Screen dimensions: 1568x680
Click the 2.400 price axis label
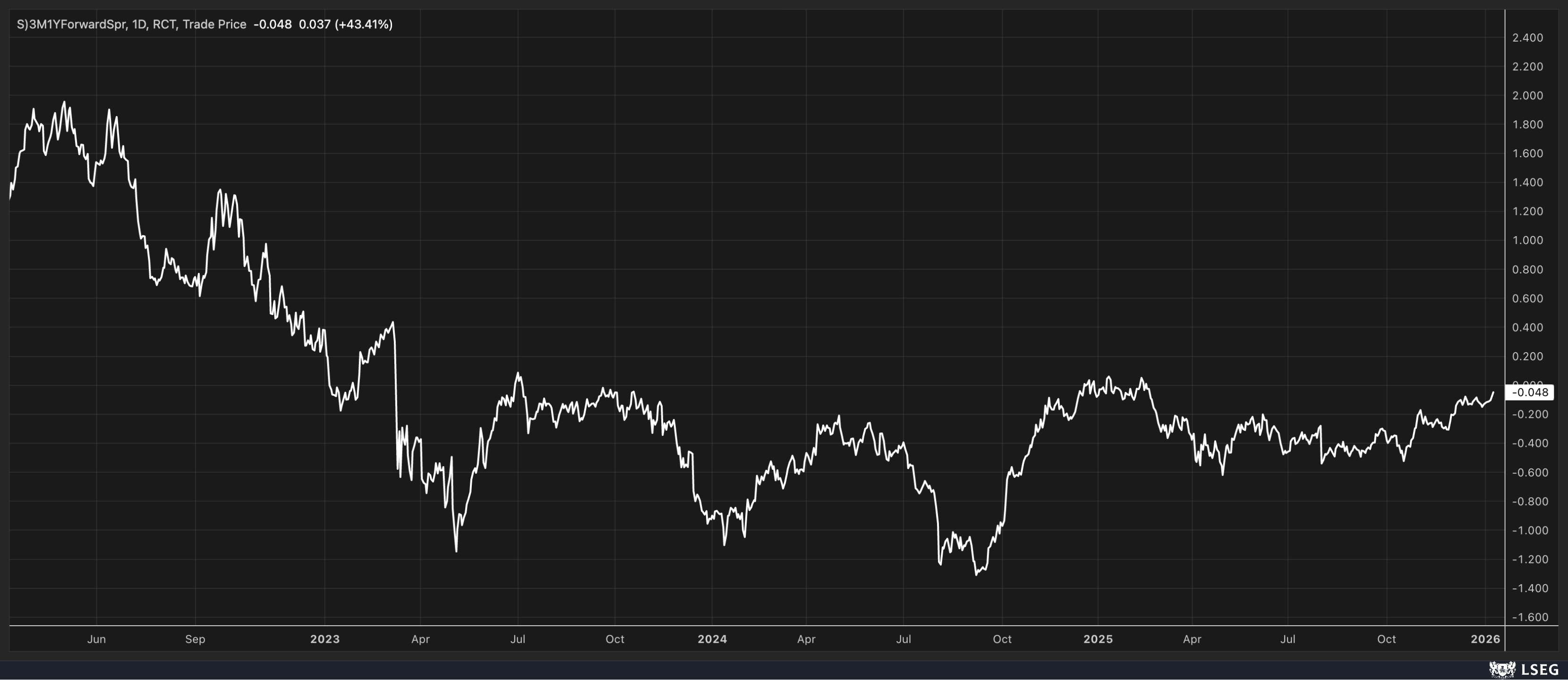pos(1527,38)
